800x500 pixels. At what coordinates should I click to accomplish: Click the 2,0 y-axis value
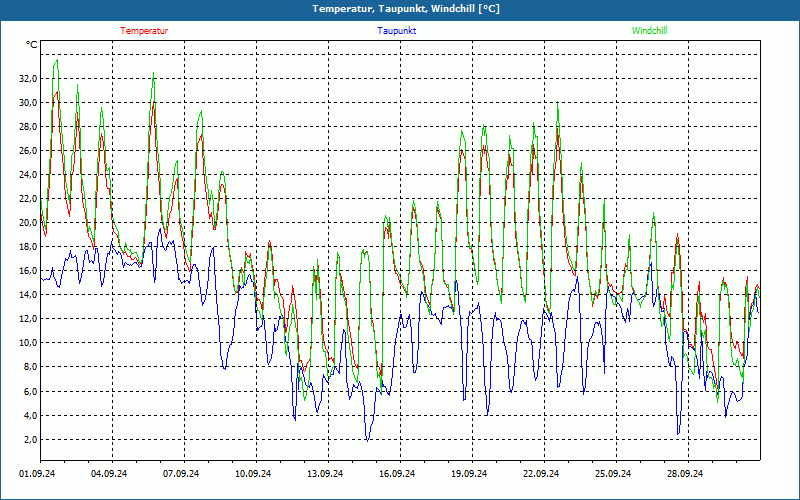coord(30,439)
